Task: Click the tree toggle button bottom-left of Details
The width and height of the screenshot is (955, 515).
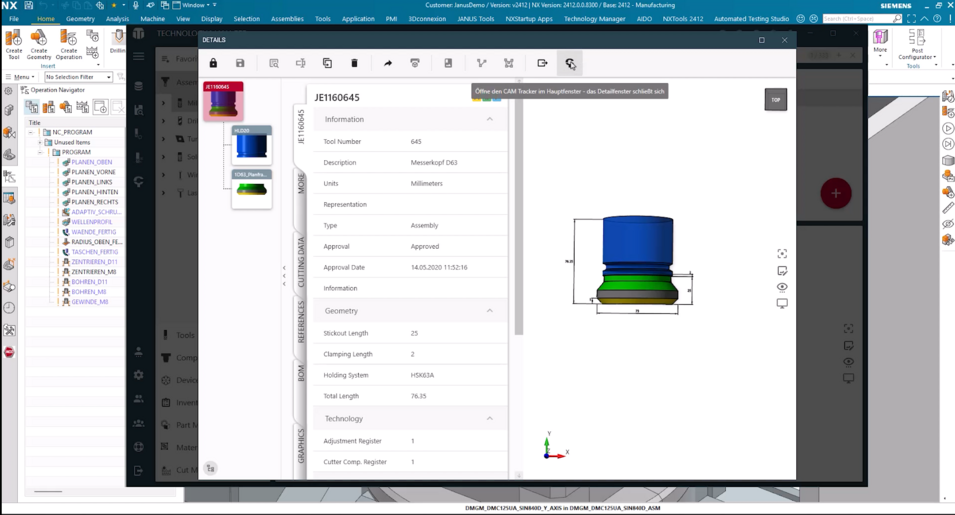Action: coord(210,468)
